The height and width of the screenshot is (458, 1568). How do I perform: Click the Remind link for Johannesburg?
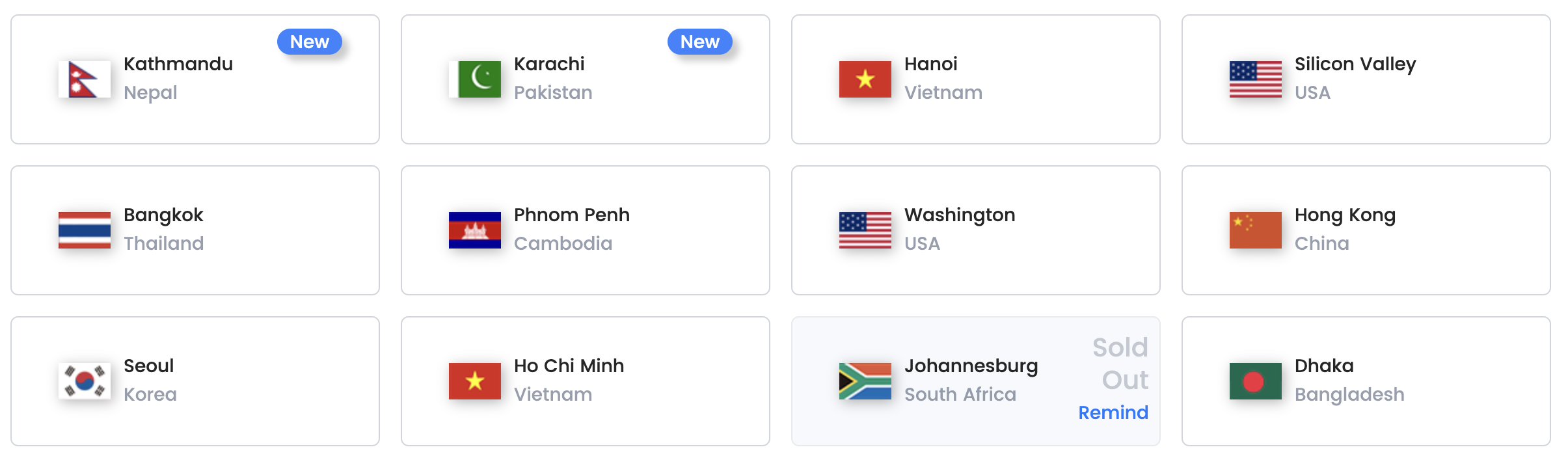pyautogui.click(x=1113, y=412)
